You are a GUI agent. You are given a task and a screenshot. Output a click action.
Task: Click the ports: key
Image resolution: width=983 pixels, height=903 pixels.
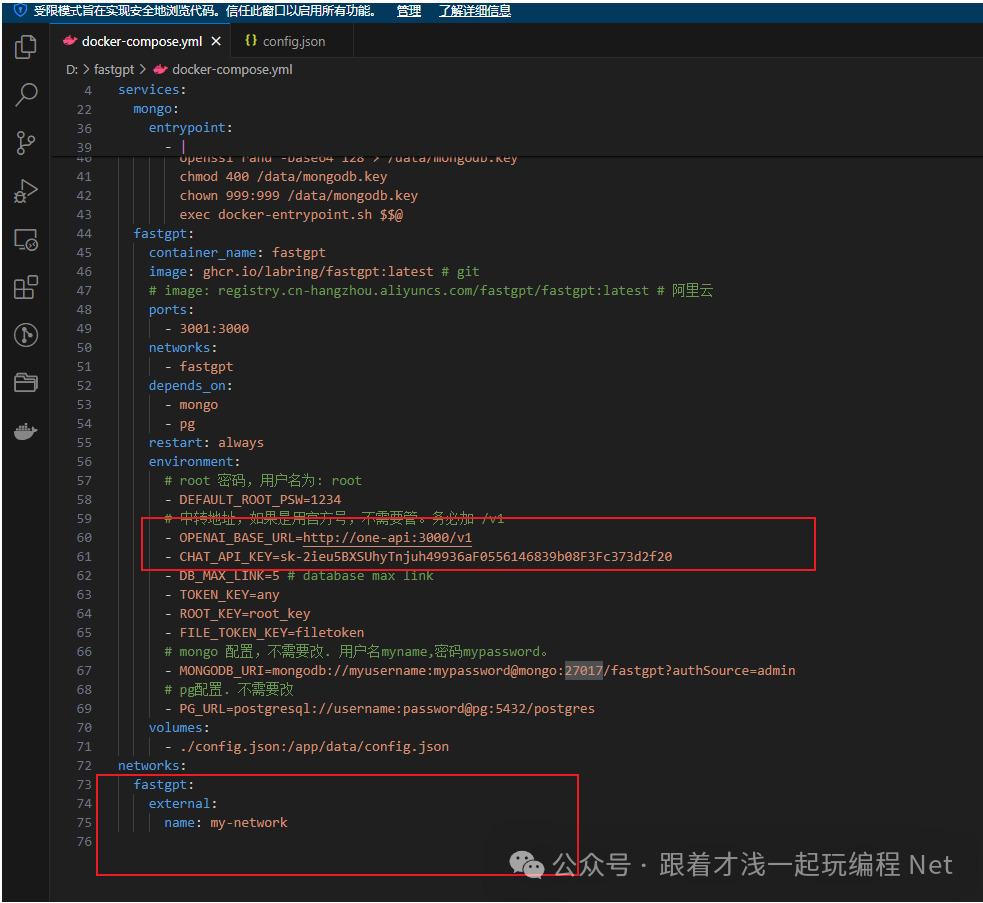pos(171,310)
